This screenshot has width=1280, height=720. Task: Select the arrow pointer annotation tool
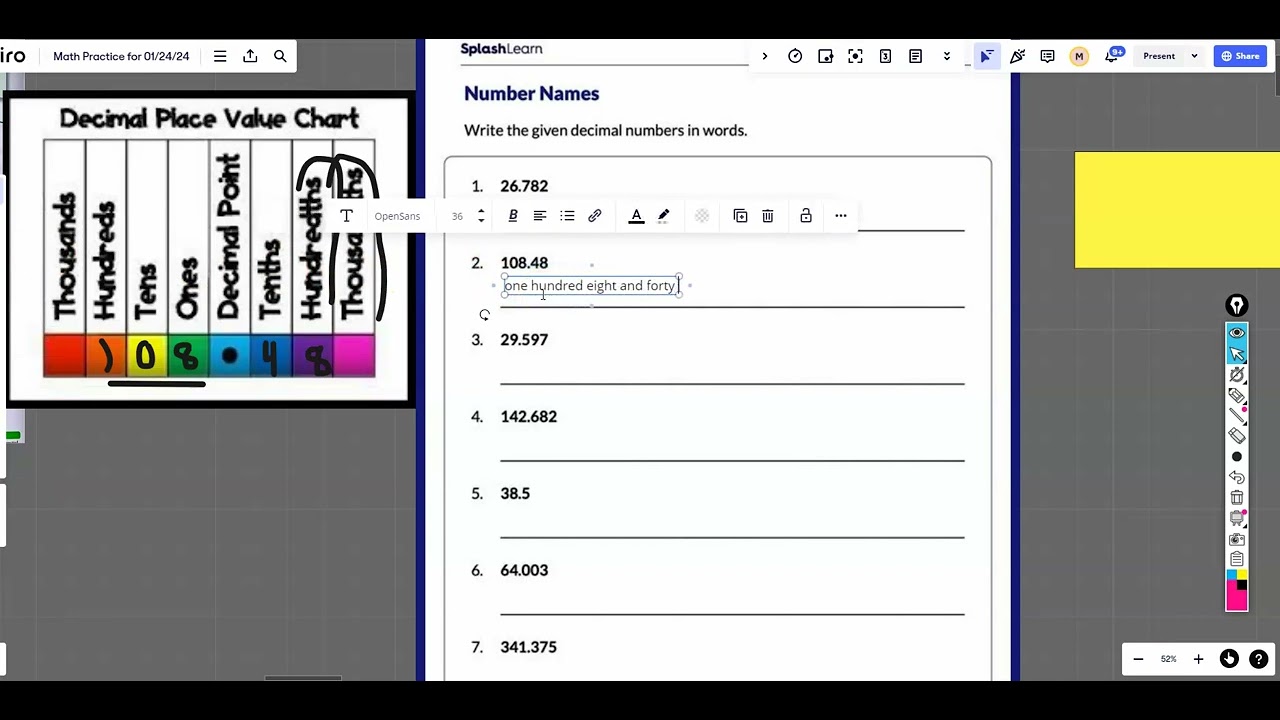pyautogui.click(x=1237, y=354)
